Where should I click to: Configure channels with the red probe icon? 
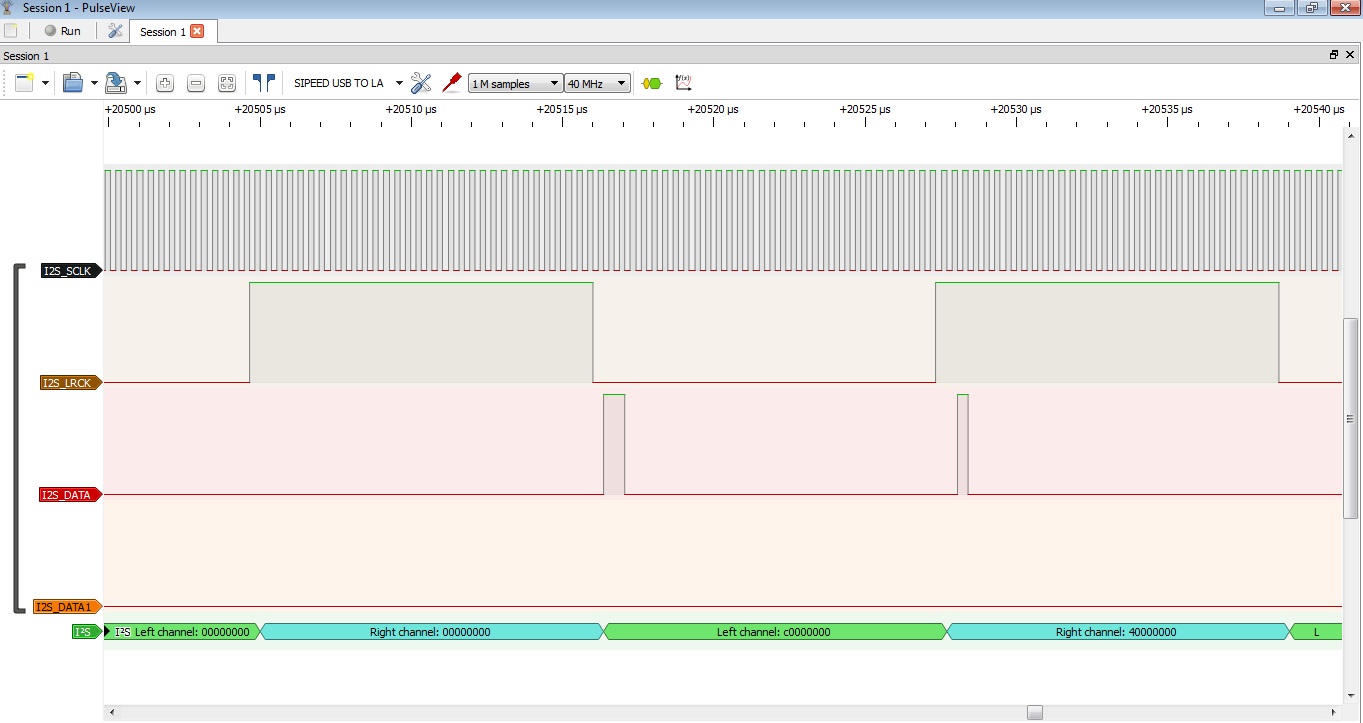[x=451, y=83]
